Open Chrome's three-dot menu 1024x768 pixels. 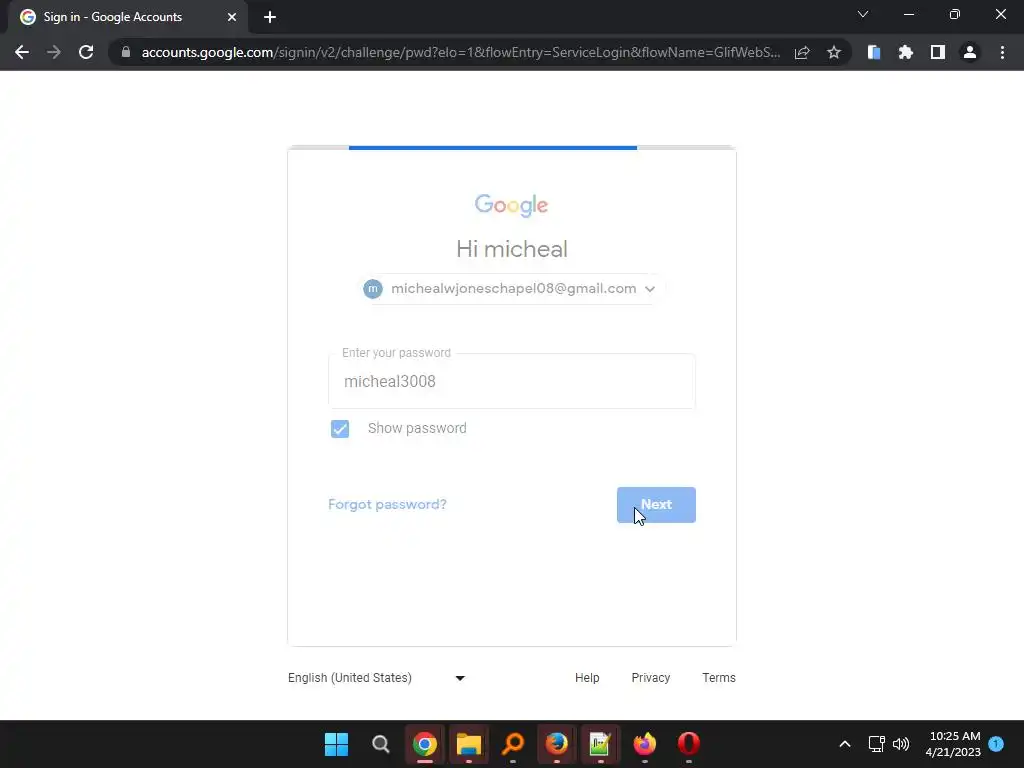[1002, 52]
